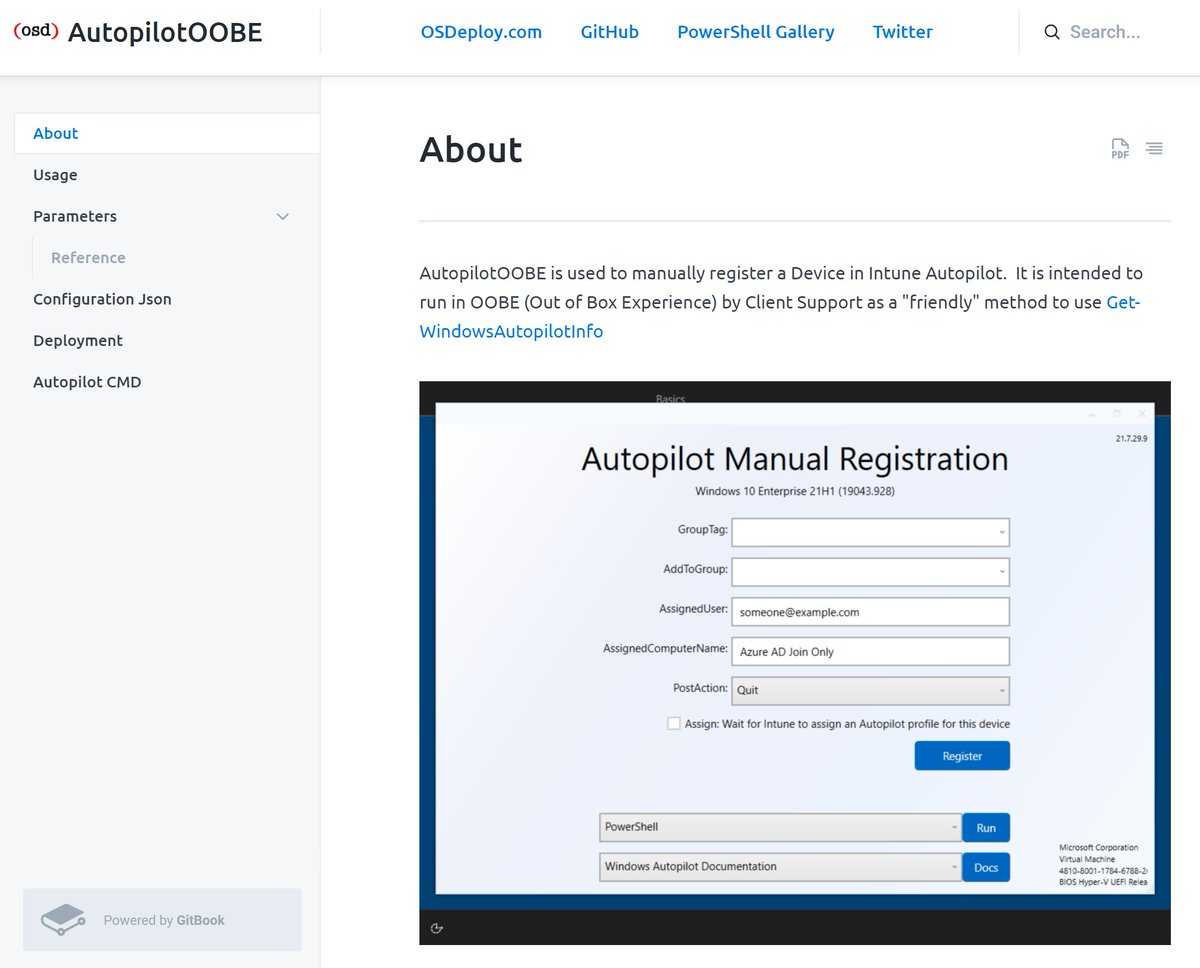Open the GitHub header link
The height and width of the screenshot is (968, 1200).
tap(609, 32)
